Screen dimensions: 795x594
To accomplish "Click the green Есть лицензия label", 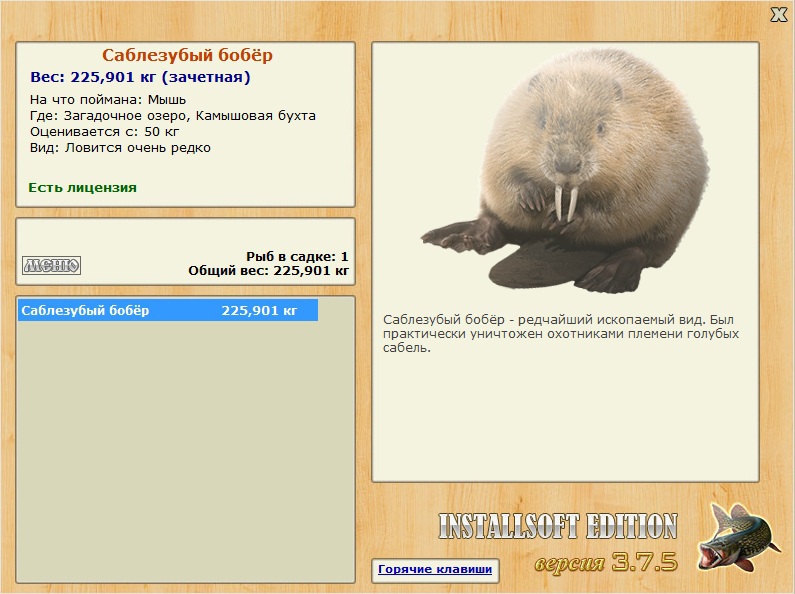I will [x=82, y=188].
